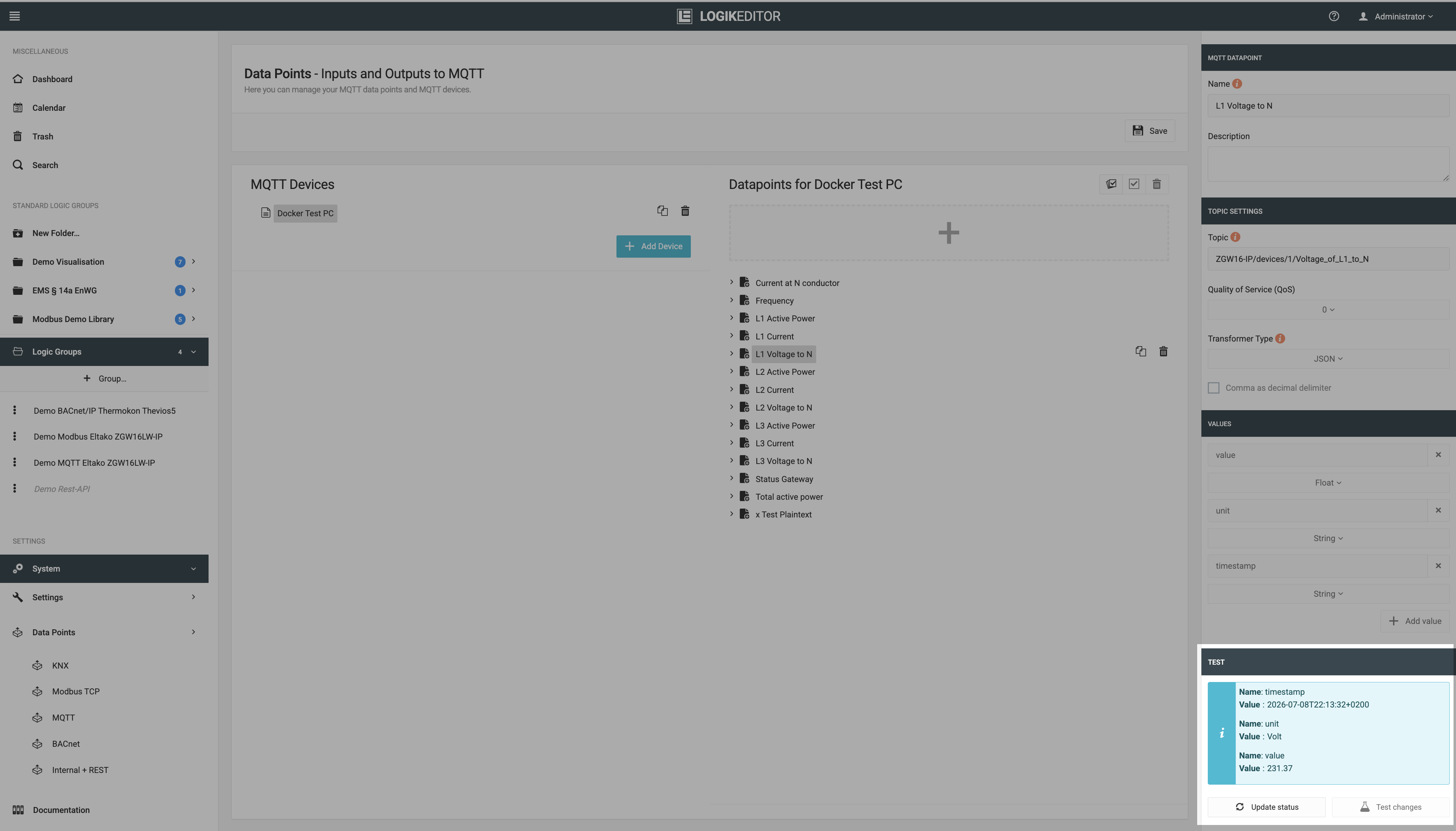Toggle Comma as decimal delimiter checkbox

[1213, 388]
